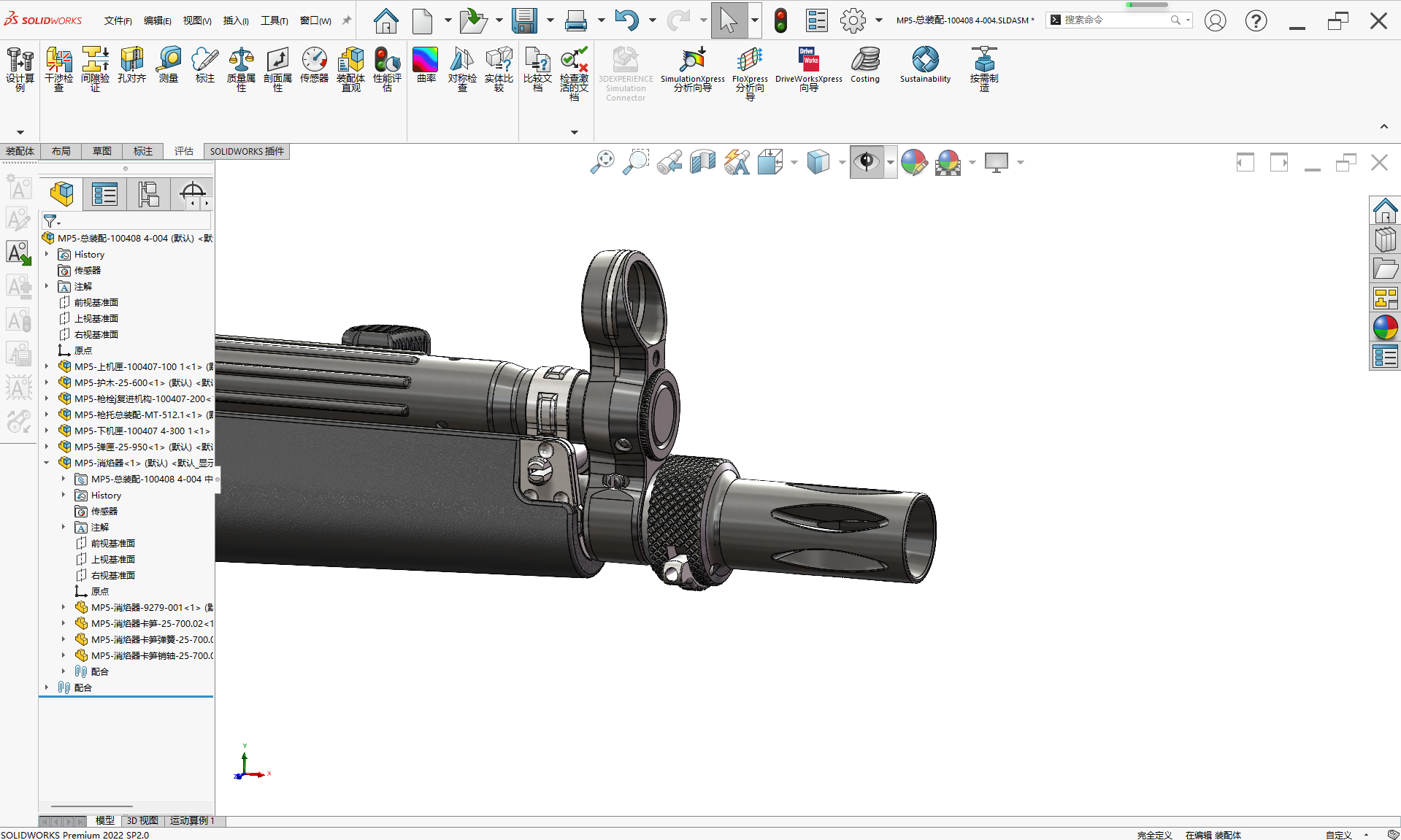Expand the MP5-下机匣 tree node
Screen dimensions: 1401x840
pyautogui.click(x=47, y=431)
